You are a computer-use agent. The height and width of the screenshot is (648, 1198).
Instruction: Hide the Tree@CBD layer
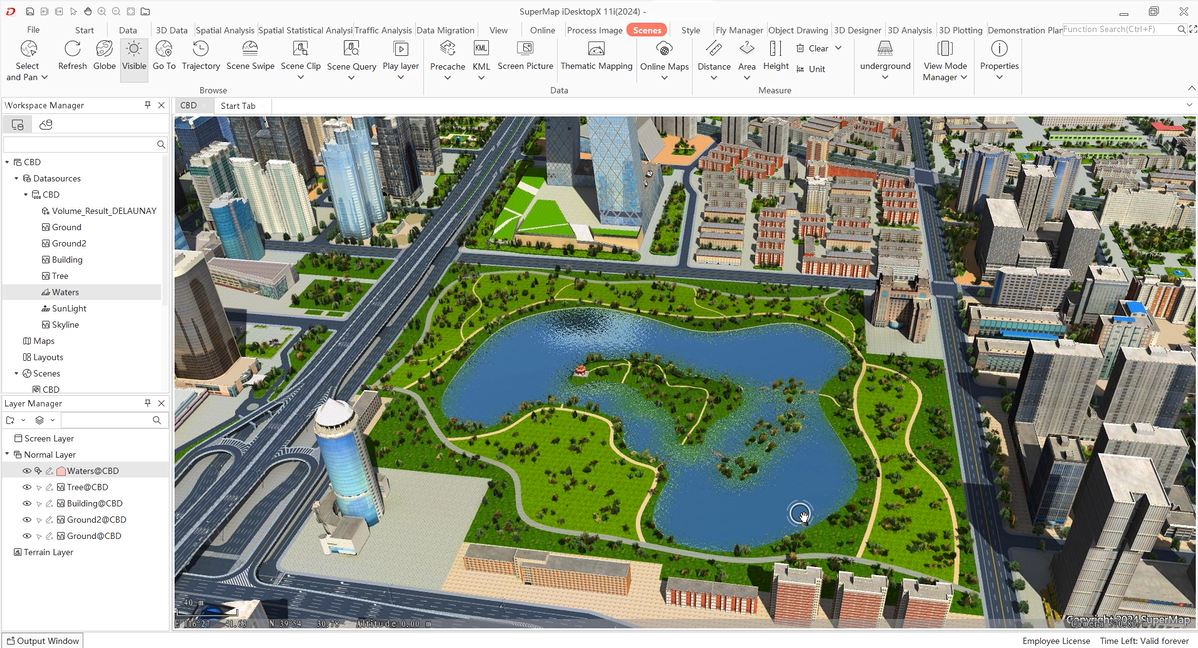point(25,486)
